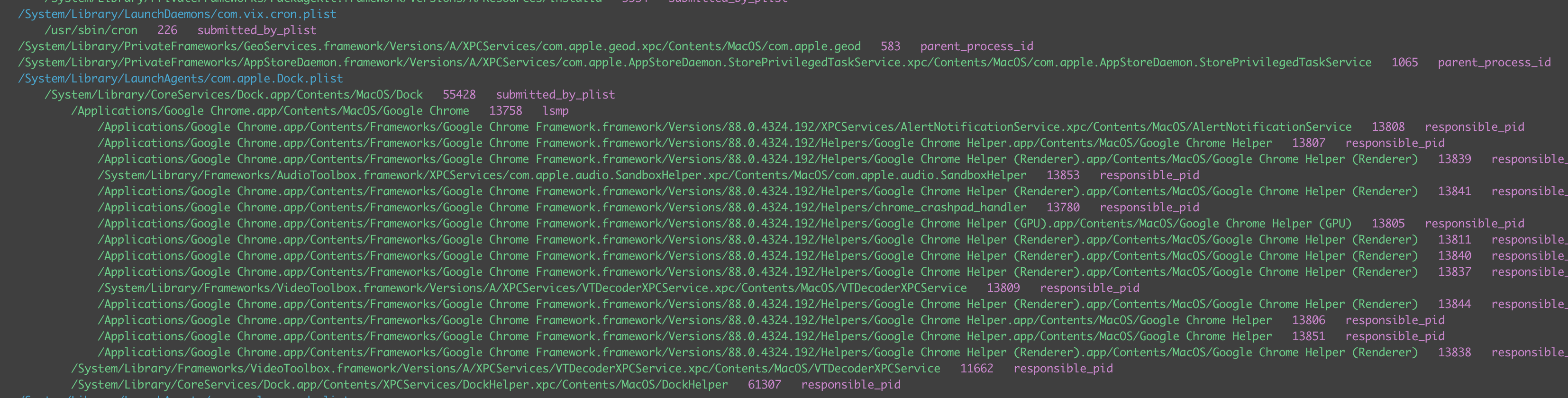The width and height of the screenshot is (1568, 398).
Task: Click the com.apple.geod process path
Action: click(439, 46)
